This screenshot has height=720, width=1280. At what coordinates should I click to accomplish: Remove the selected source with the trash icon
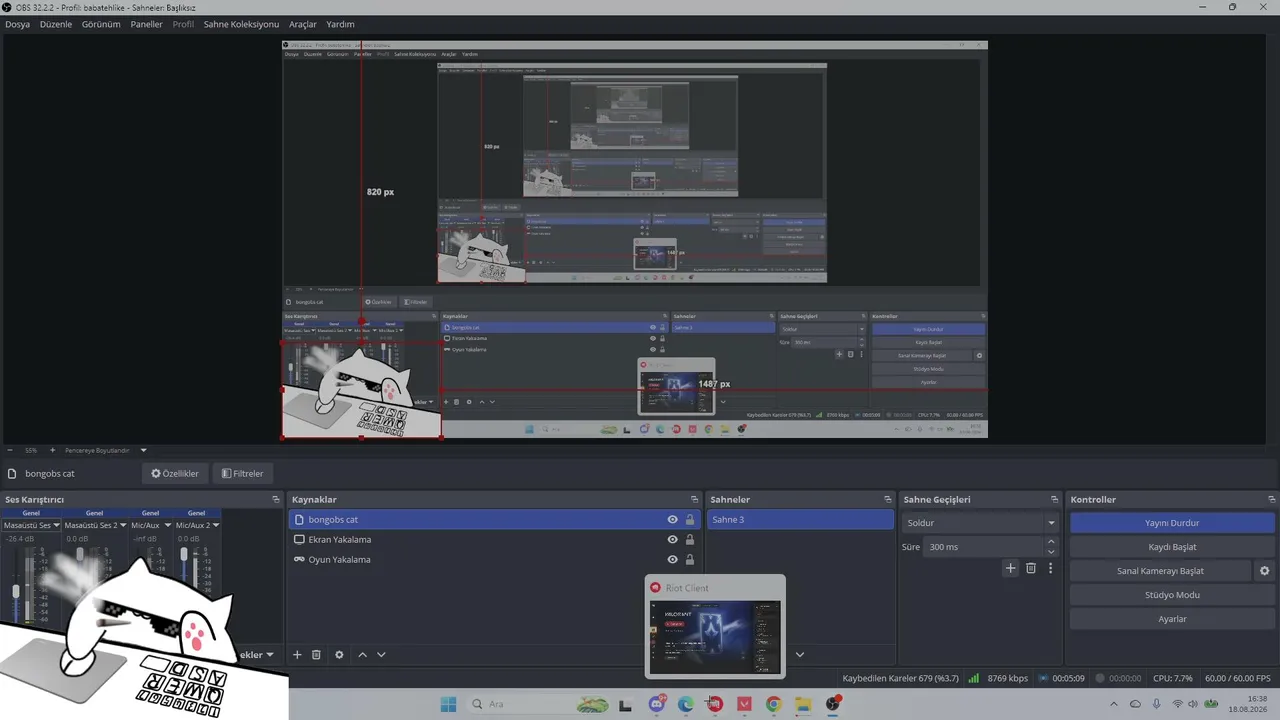coord(316,655)
